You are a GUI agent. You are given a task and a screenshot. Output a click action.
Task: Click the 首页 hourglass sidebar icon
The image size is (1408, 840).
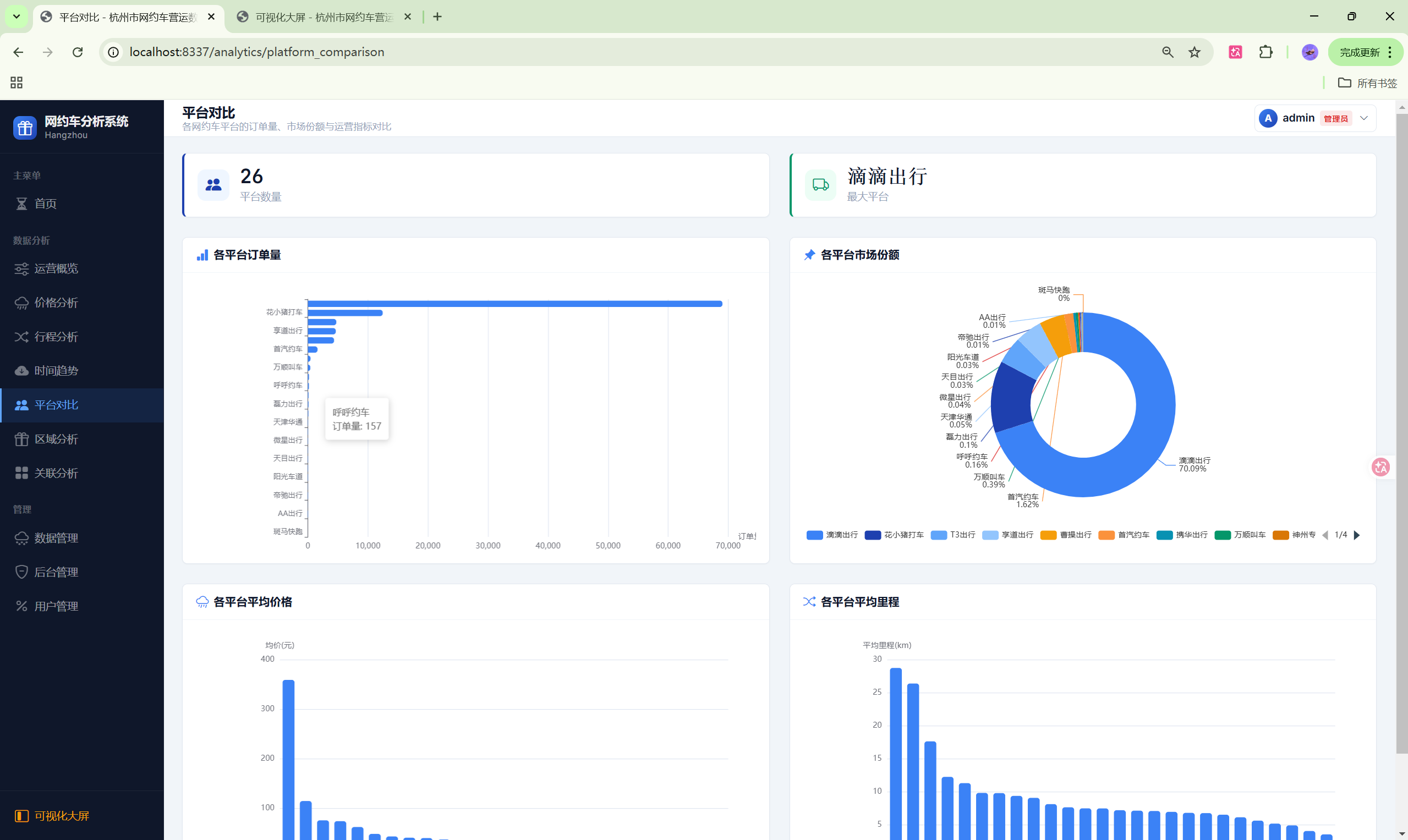[21, 204]
